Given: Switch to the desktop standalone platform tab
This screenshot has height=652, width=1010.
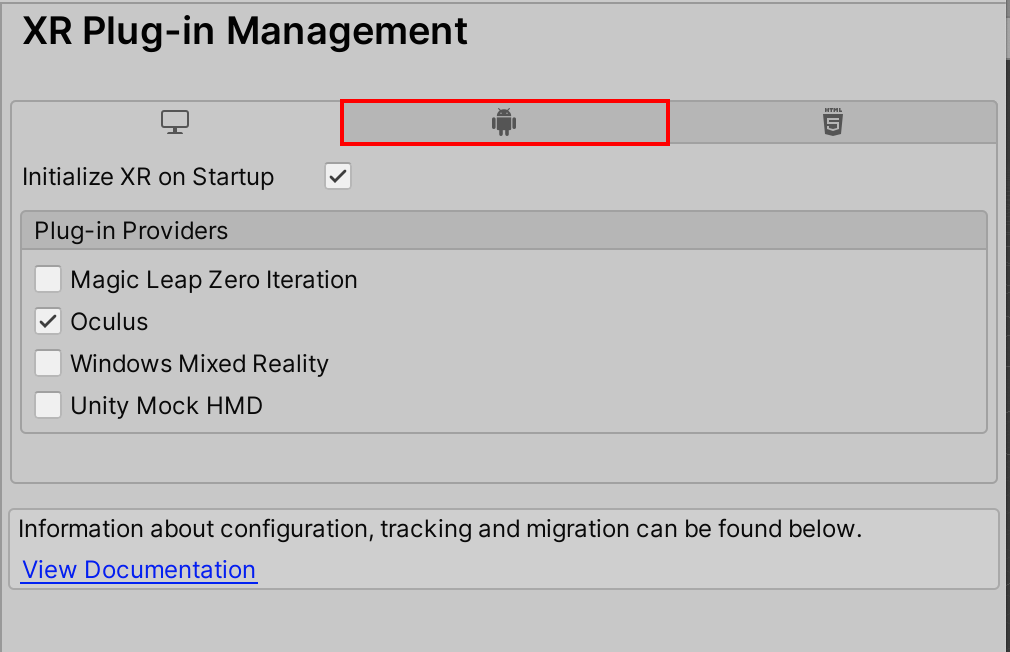Looking at the screenshot, I should point(175,123).
